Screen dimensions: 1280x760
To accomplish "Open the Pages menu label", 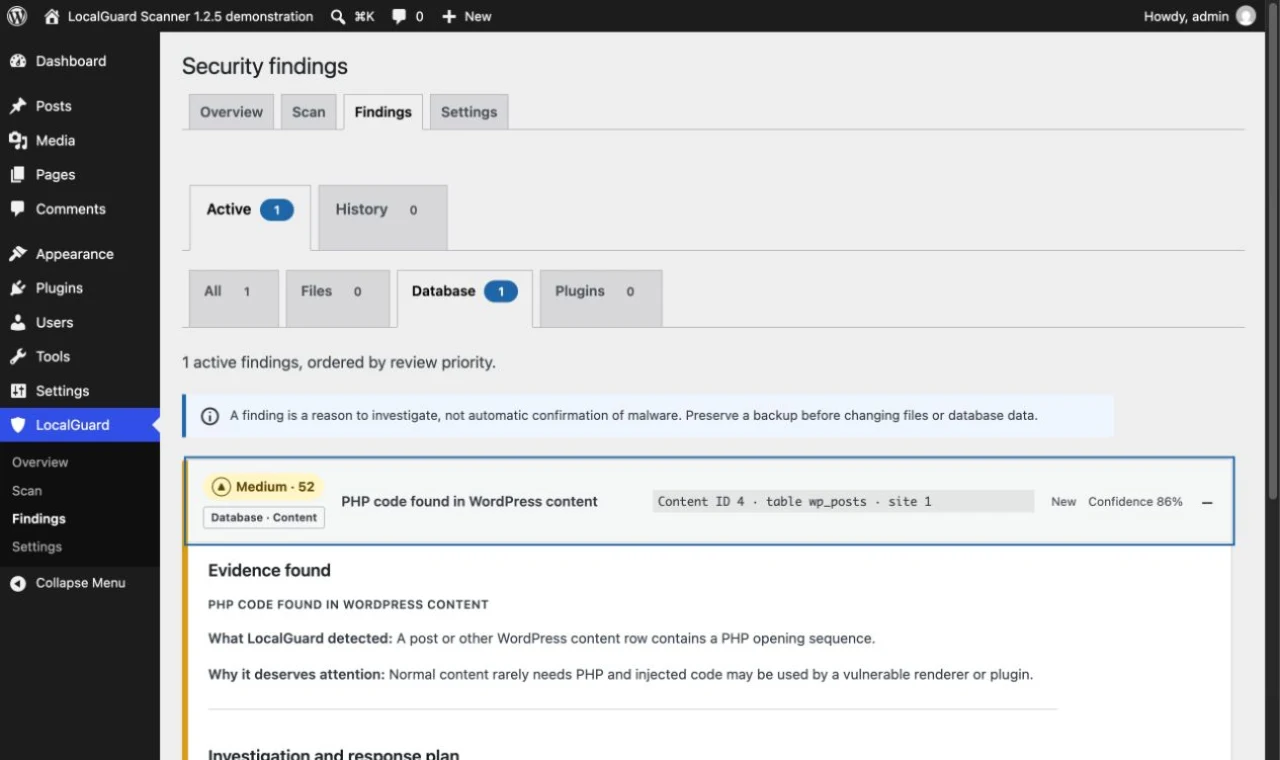I will pyautogui.click(x=55, y=175).
